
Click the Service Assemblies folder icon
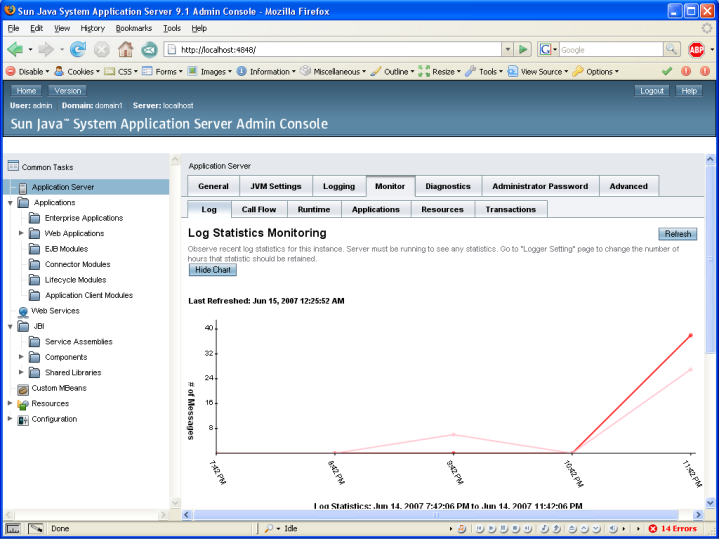point(34,342)
